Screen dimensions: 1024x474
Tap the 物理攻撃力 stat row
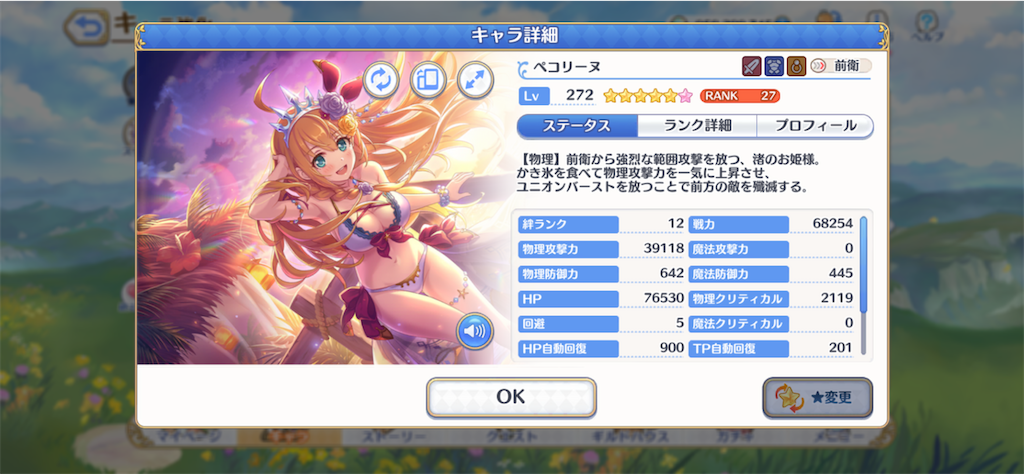[x=601, y=248]
